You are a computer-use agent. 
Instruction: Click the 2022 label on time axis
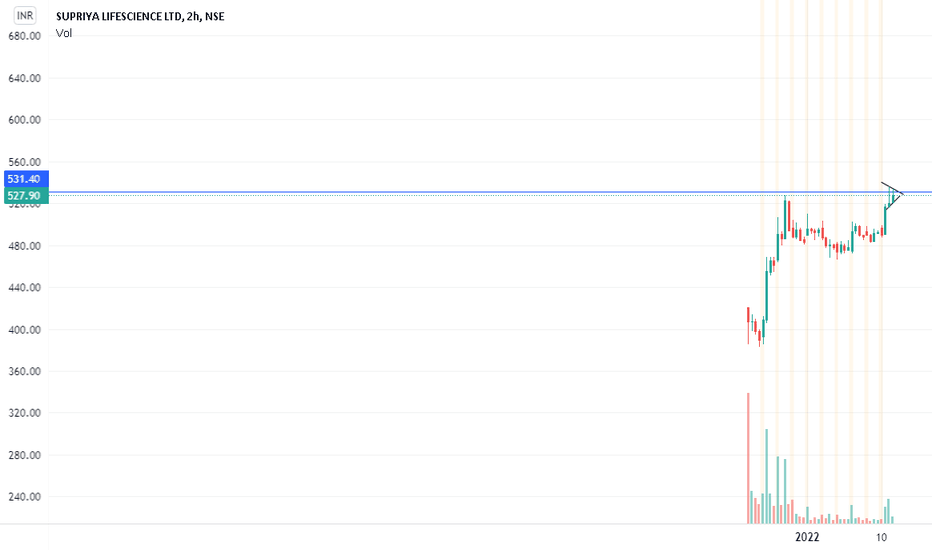coord(807,537)
